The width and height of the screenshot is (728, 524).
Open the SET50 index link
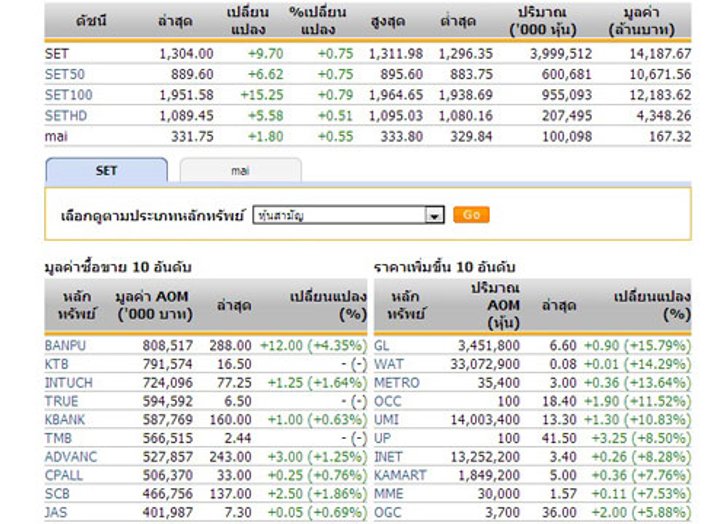tap(65, 74)
